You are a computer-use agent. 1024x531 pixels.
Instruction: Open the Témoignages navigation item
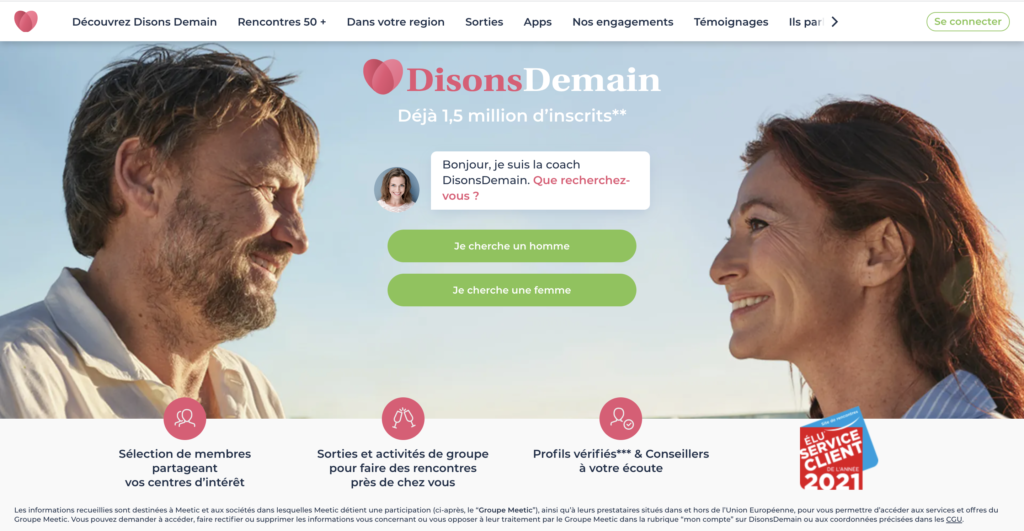pyautogui.click(x=731, y=22)
